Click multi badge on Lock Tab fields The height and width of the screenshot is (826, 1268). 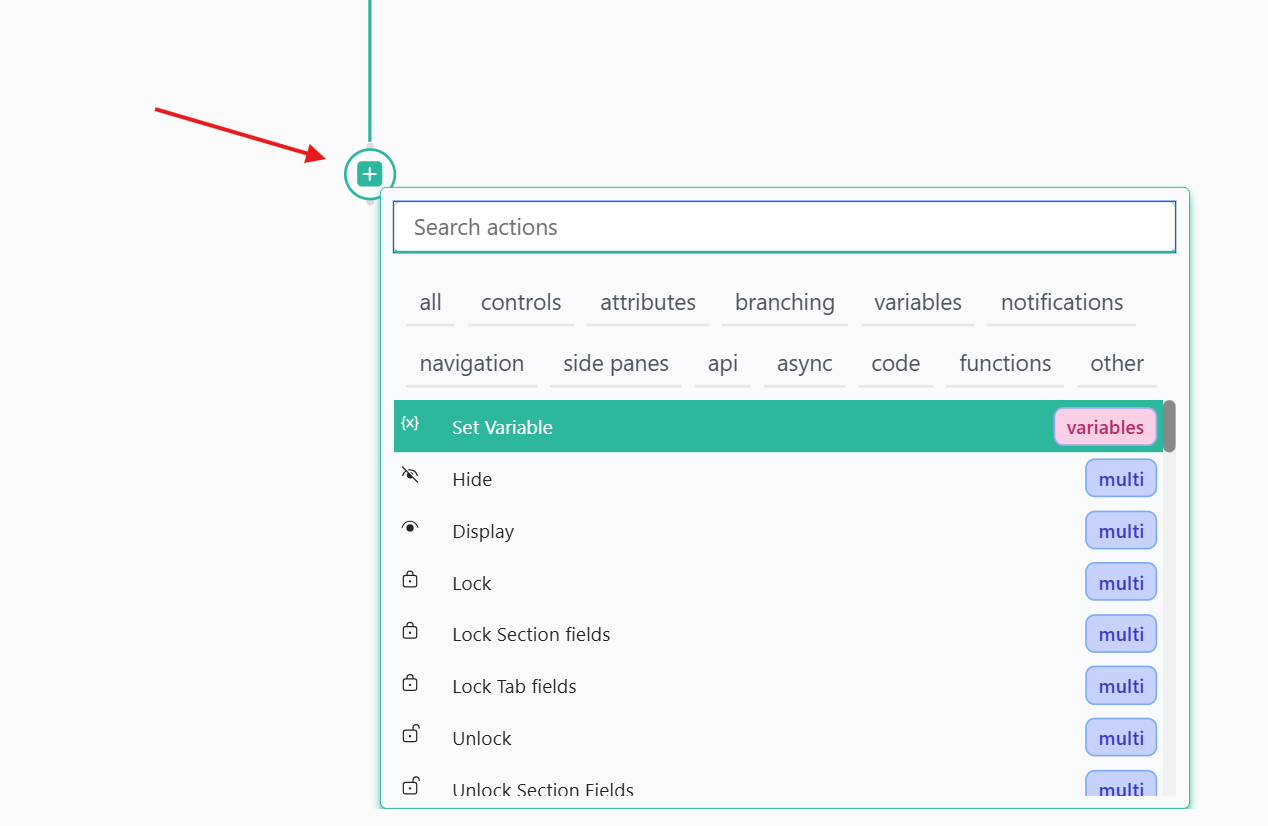click(1121, 686)
